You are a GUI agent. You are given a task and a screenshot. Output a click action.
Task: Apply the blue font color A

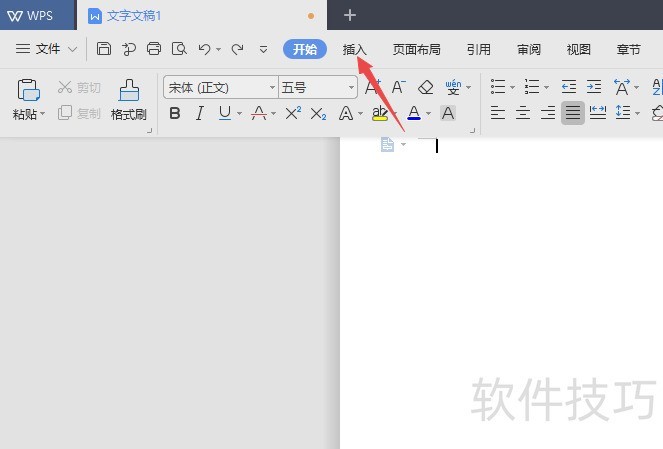414,113
